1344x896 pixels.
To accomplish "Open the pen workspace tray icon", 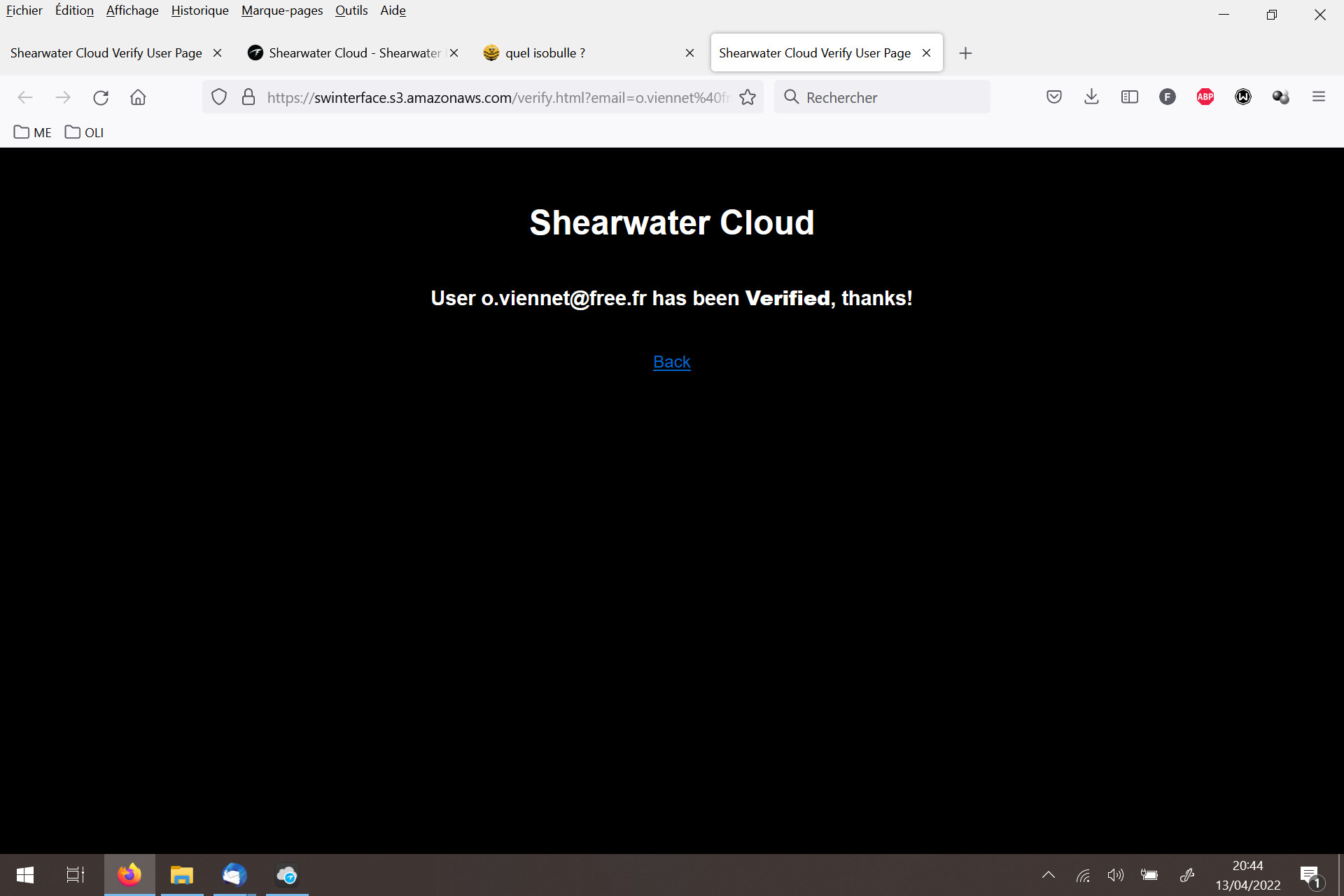I will tap(1187, 875).
